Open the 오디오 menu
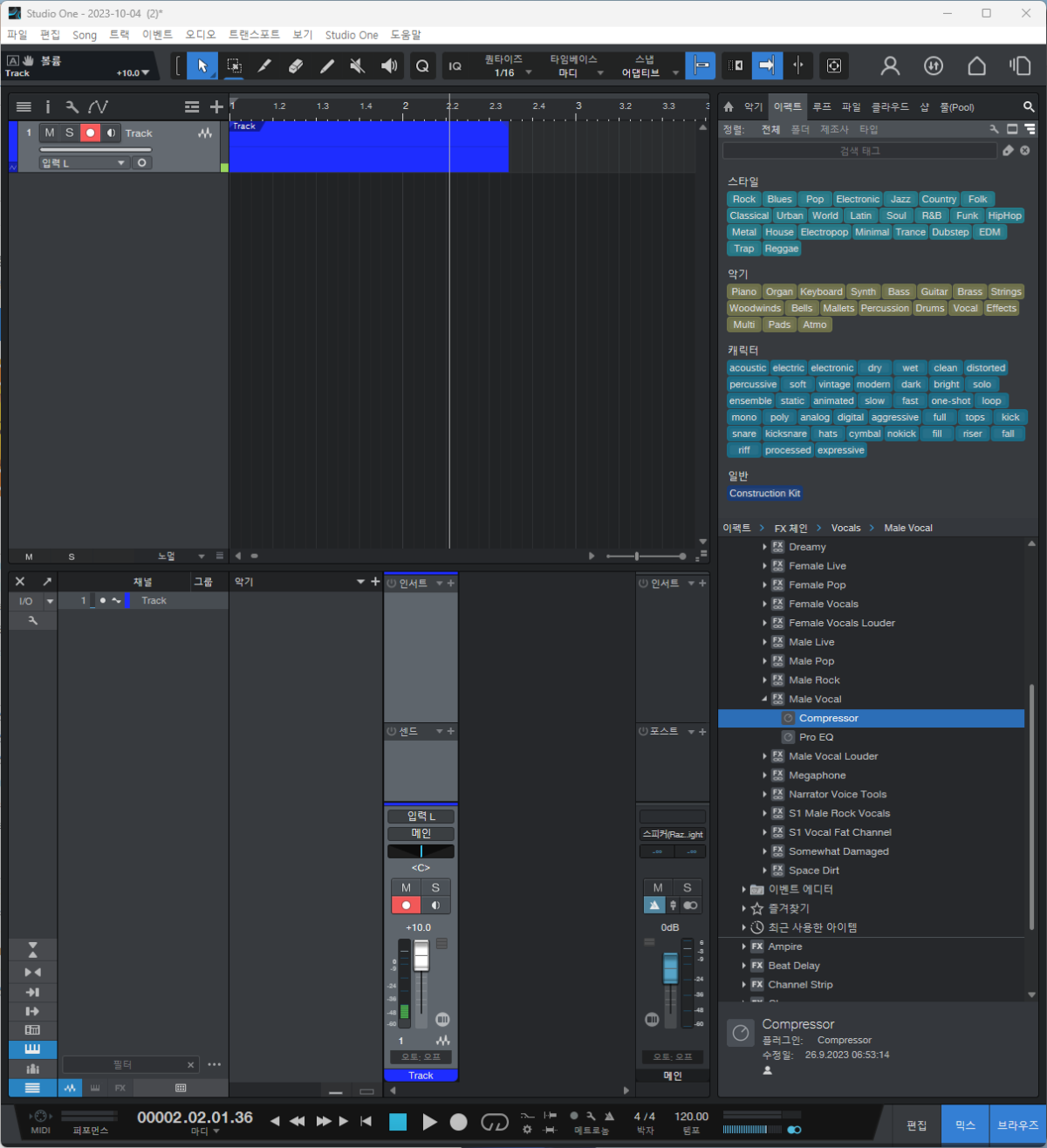1047x1148 pixels. coord(201,35)
